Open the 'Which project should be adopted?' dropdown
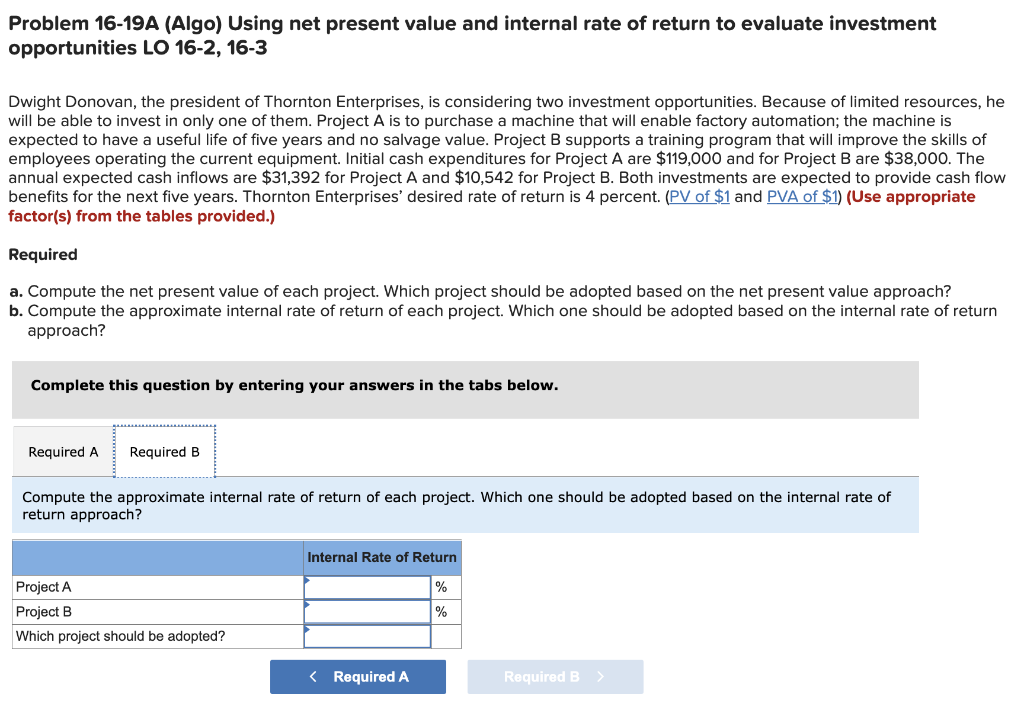This screenshot has height=713, width=1024. click(x=366, y=636)
